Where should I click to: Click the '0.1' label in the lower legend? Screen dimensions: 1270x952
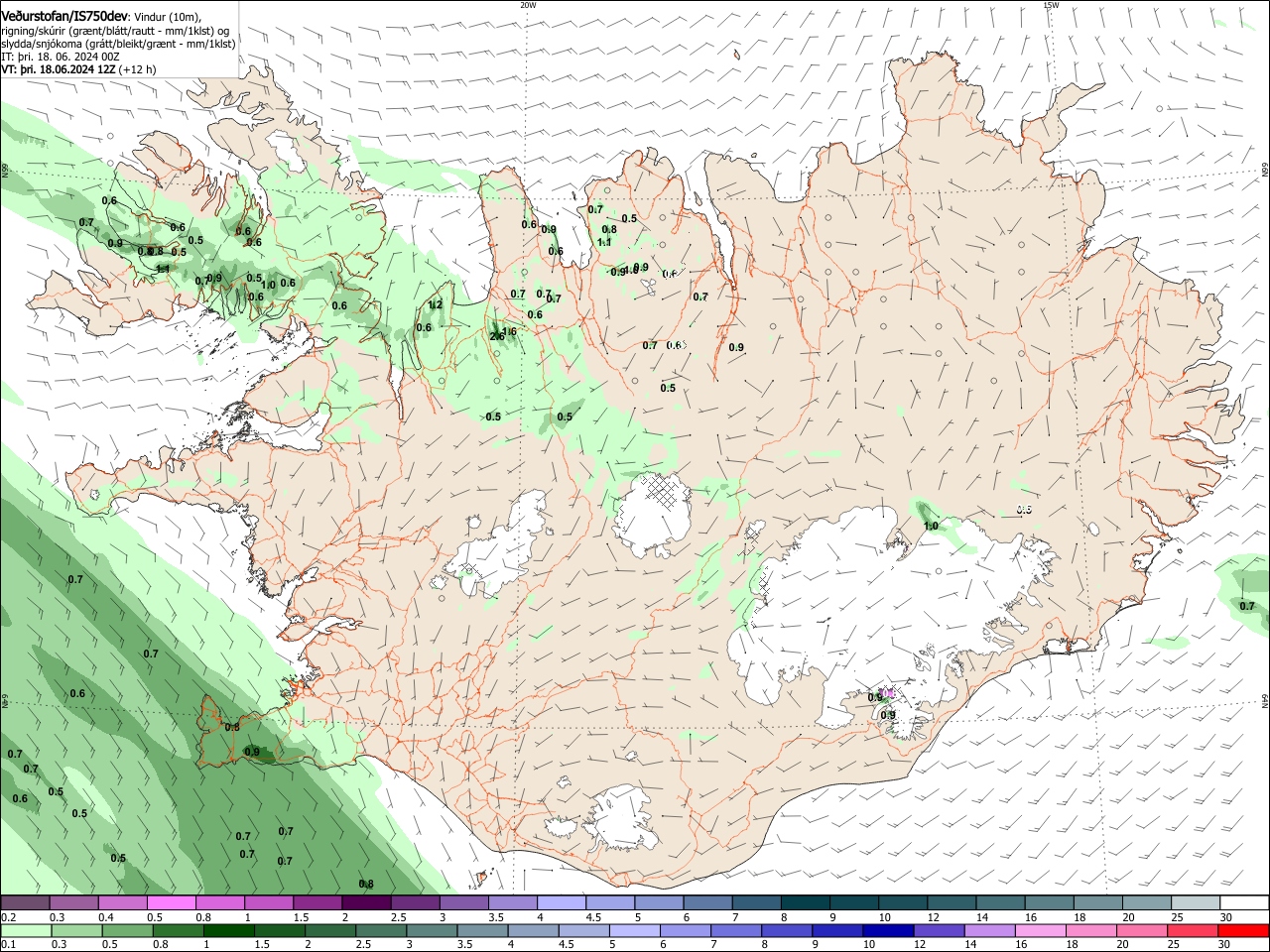[8, 945]
